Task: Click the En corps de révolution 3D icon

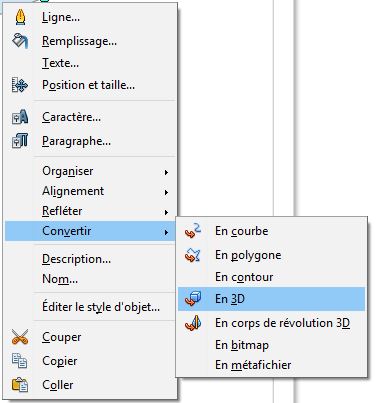Action: pyautogui.click(x=193, y=323)
